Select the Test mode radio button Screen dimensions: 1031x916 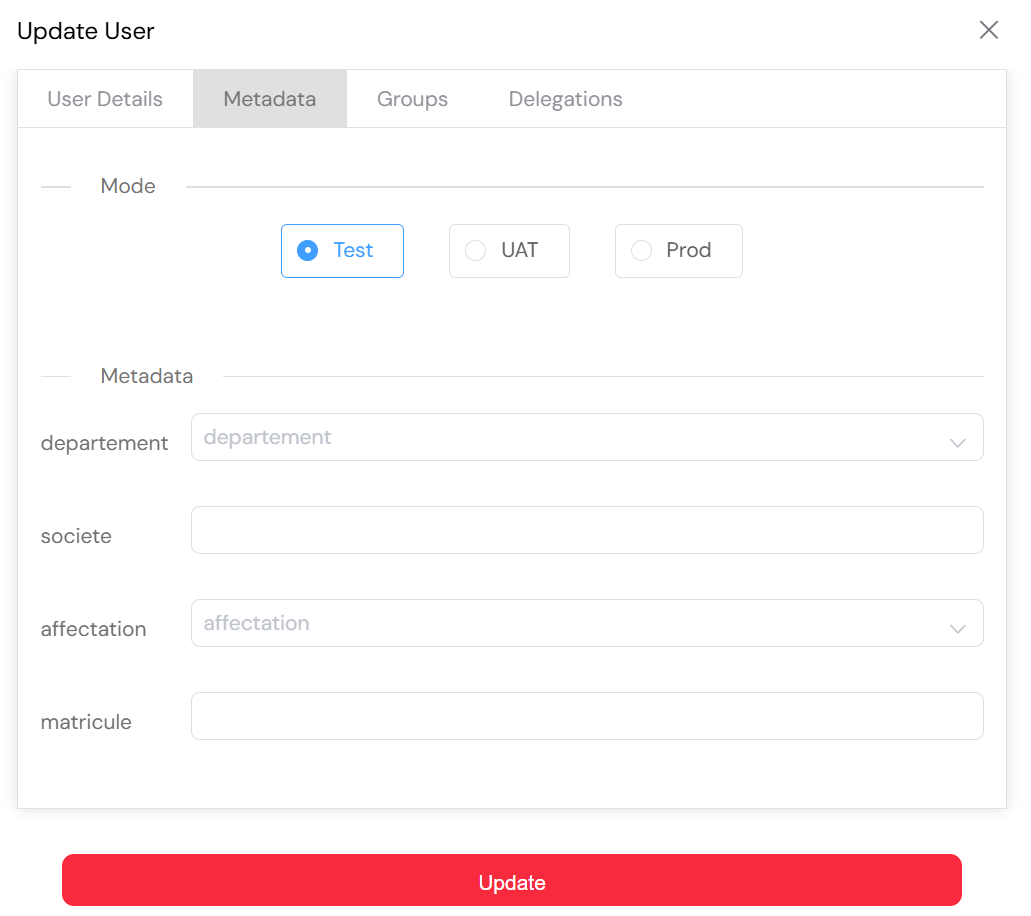point(342,251)
